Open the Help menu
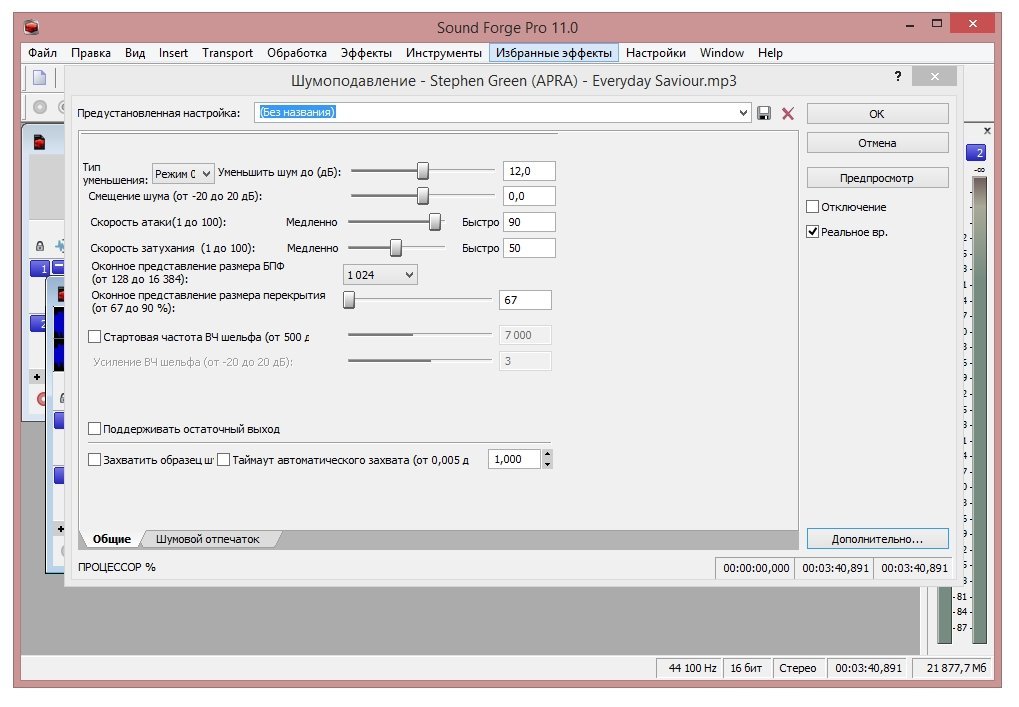Image resolution: width=1019 pixels, height=707 pixels. click(770, 53)
